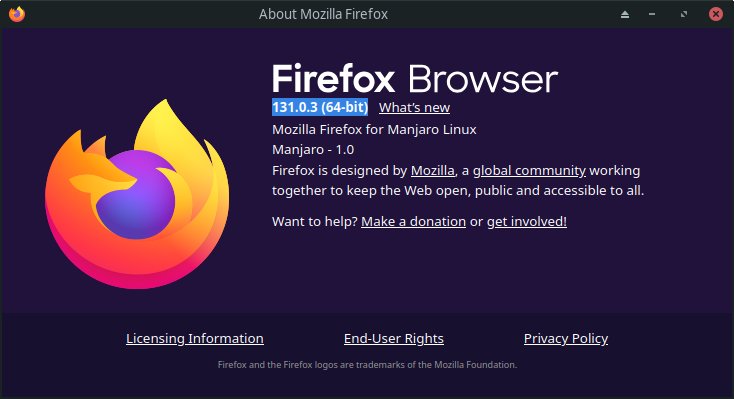Open the get involved! link
The width and height of the screenshot is (734, 399).
click(x=527, y=222)
